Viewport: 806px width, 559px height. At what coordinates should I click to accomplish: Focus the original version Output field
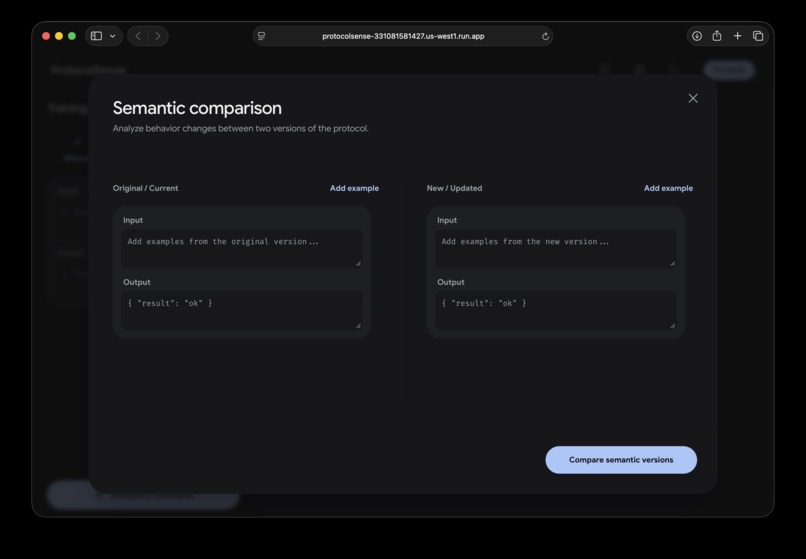pyautogui.click(x=242, y=310)
